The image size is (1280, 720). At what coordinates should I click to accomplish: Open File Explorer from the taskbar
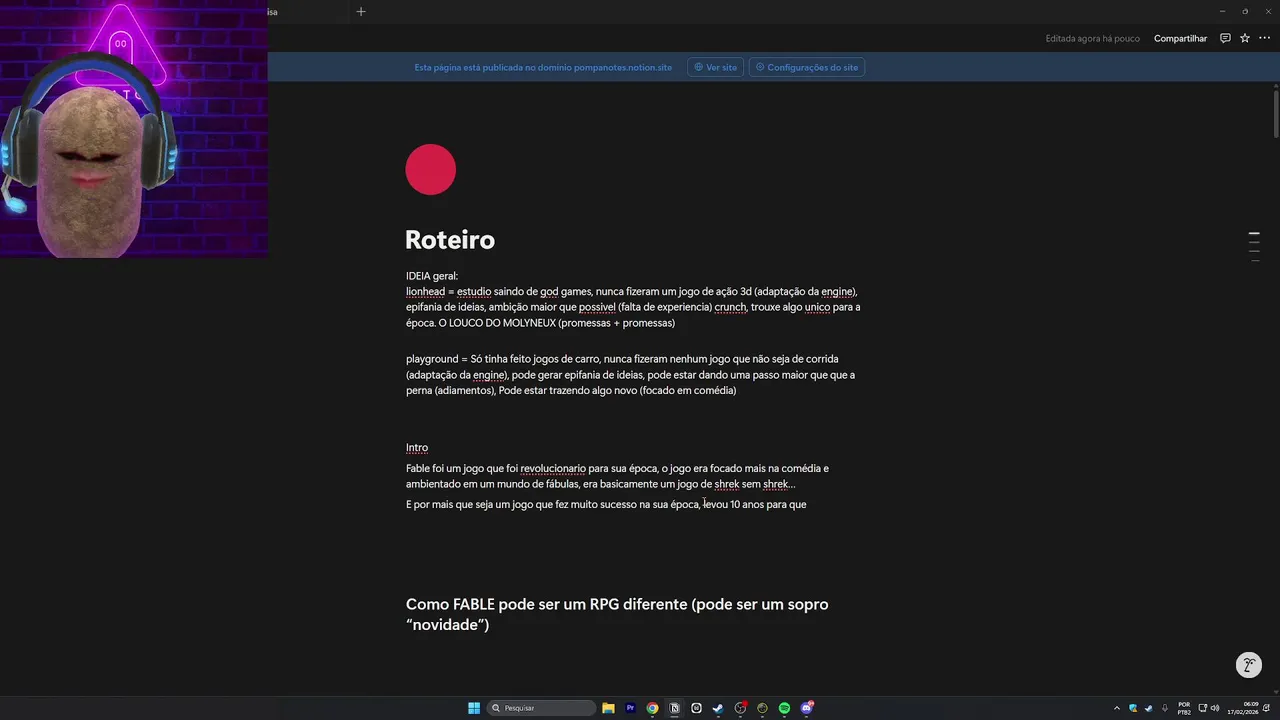(x=608, y=708)
